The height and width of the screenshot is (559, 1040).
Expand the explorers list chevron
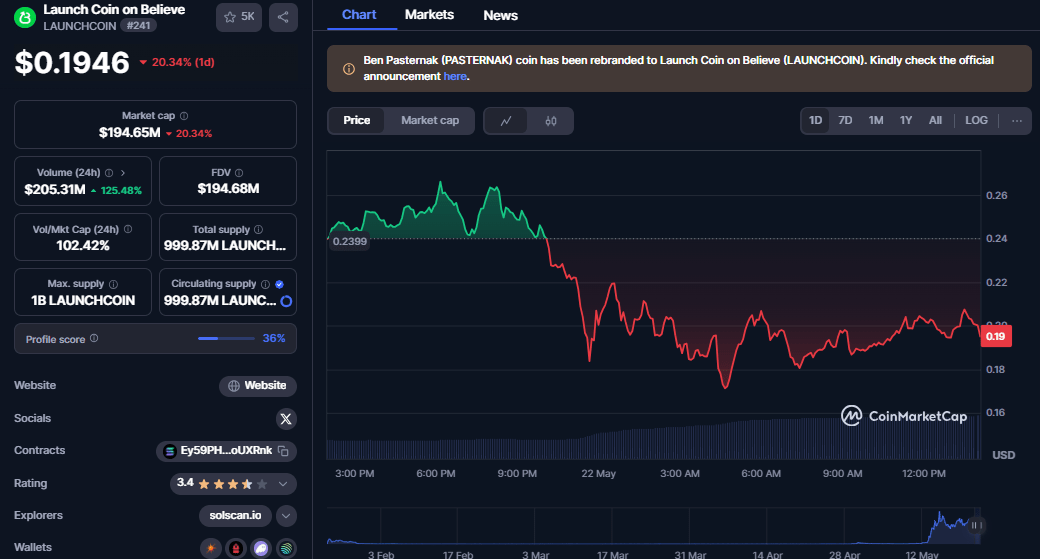tap(286, 516)
